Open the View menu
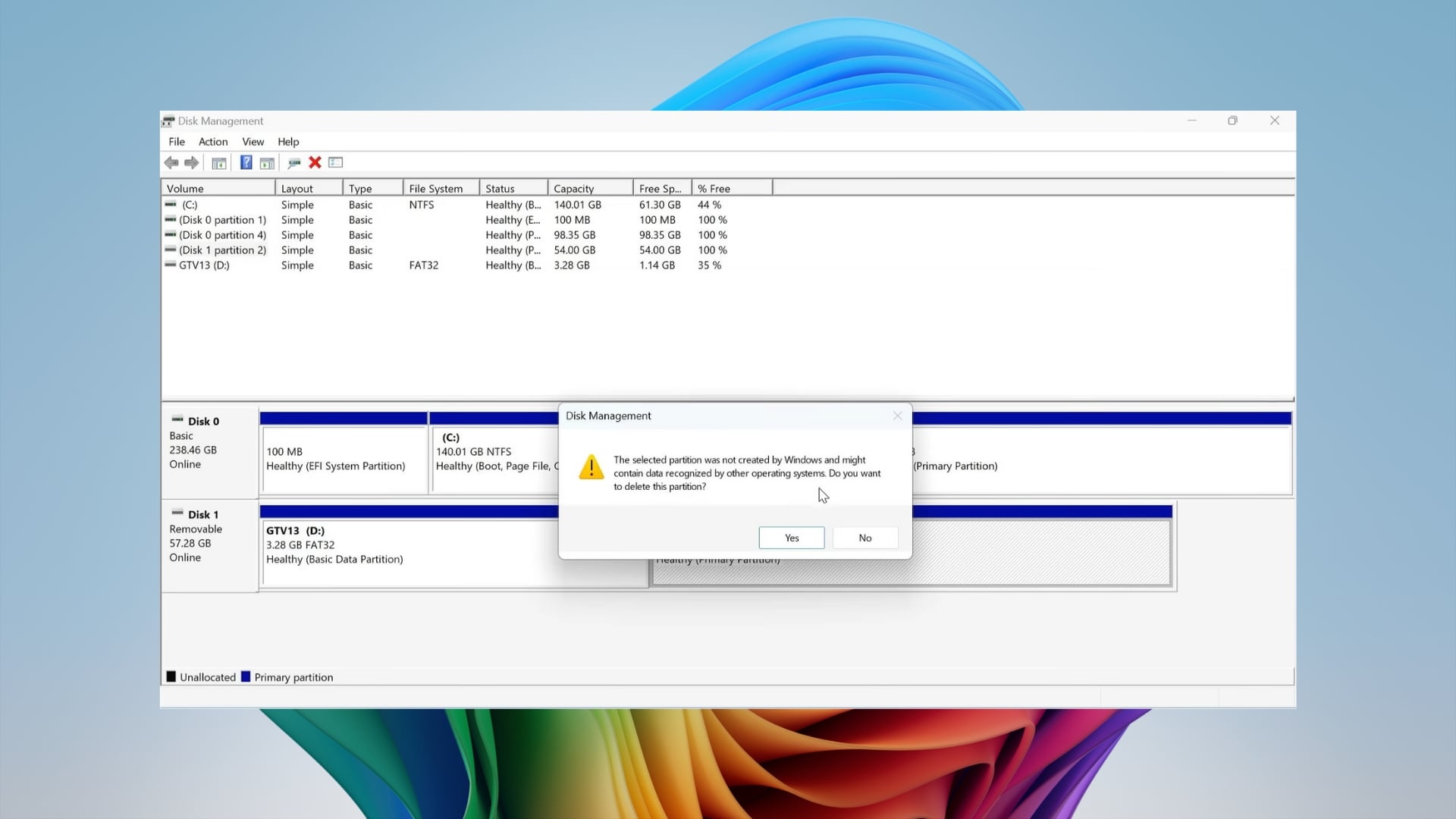This screenshot has width=1456, height=819. point(253,142)
